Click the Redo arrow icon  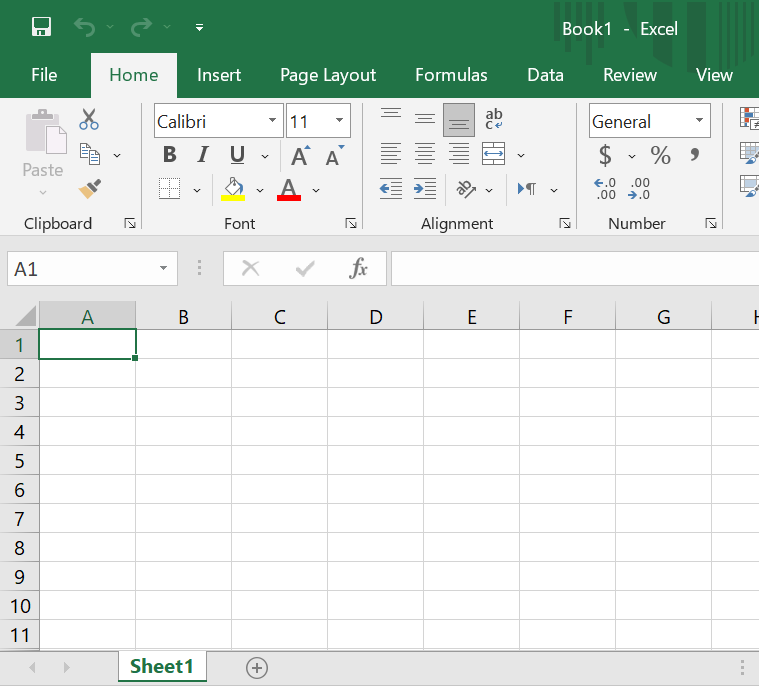pos(141,27)
